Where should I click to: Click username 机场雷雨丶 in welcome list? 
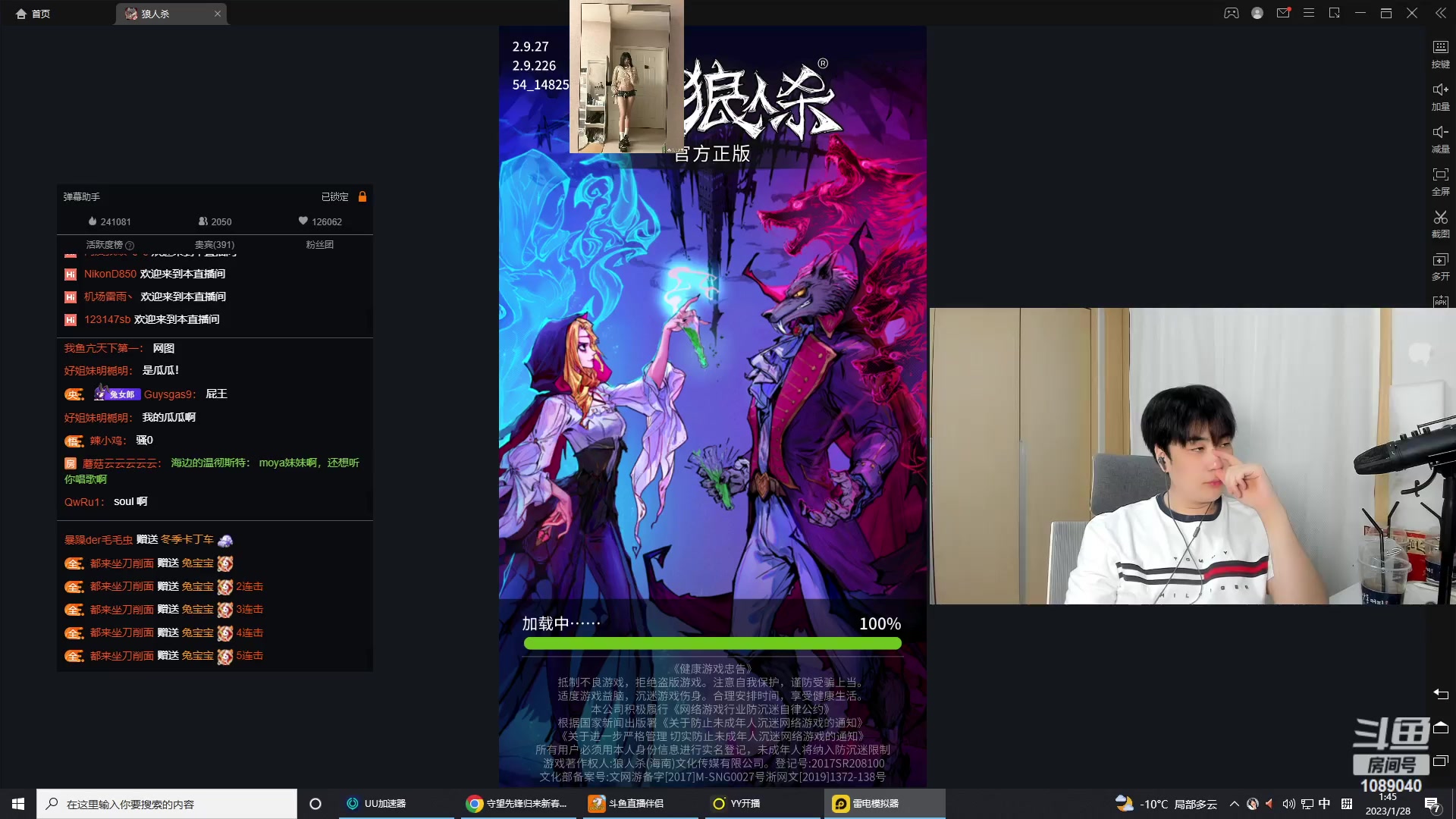pos(108,297)
